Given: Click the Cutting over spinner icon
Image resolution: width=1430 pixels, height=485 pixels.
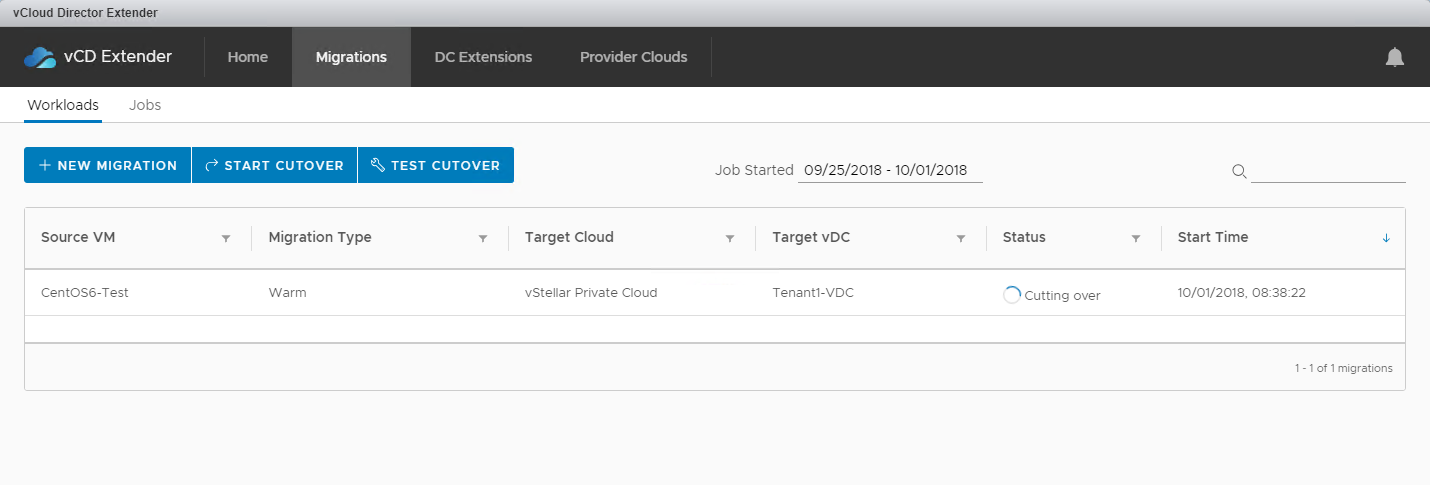Looking at the screenshot, I should pyautogui.click(x=1011, y=295).
